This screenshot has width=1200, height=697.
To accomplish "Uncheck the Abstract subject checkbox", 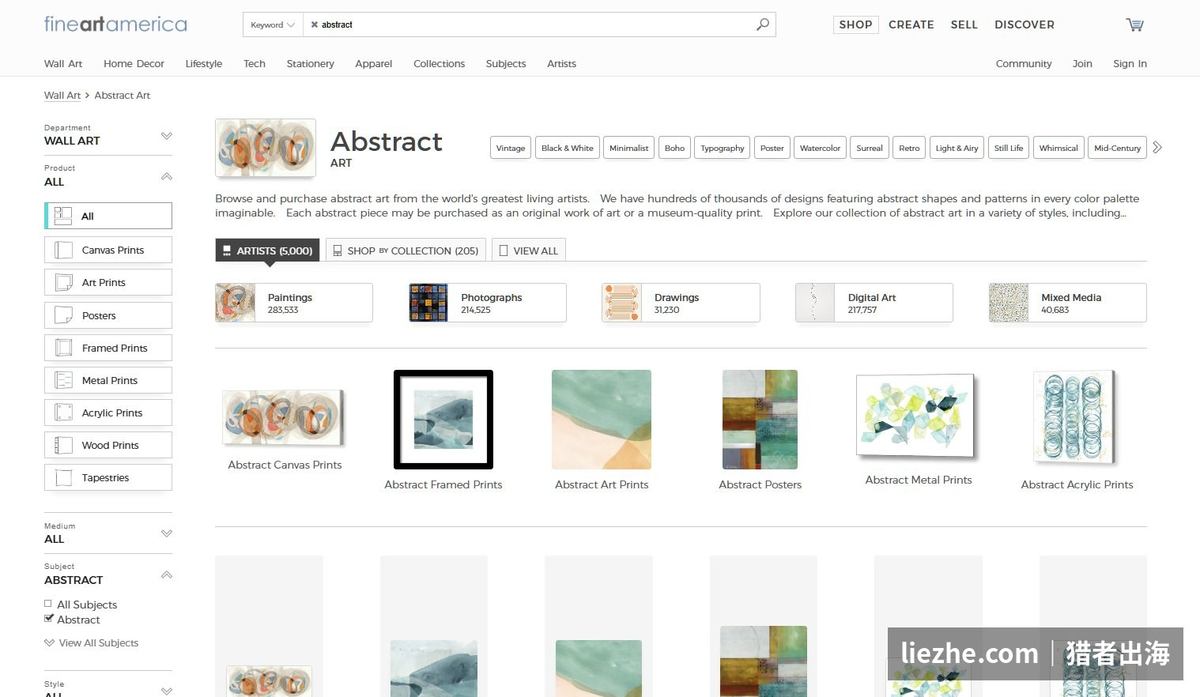I will [x=48, y=619].
